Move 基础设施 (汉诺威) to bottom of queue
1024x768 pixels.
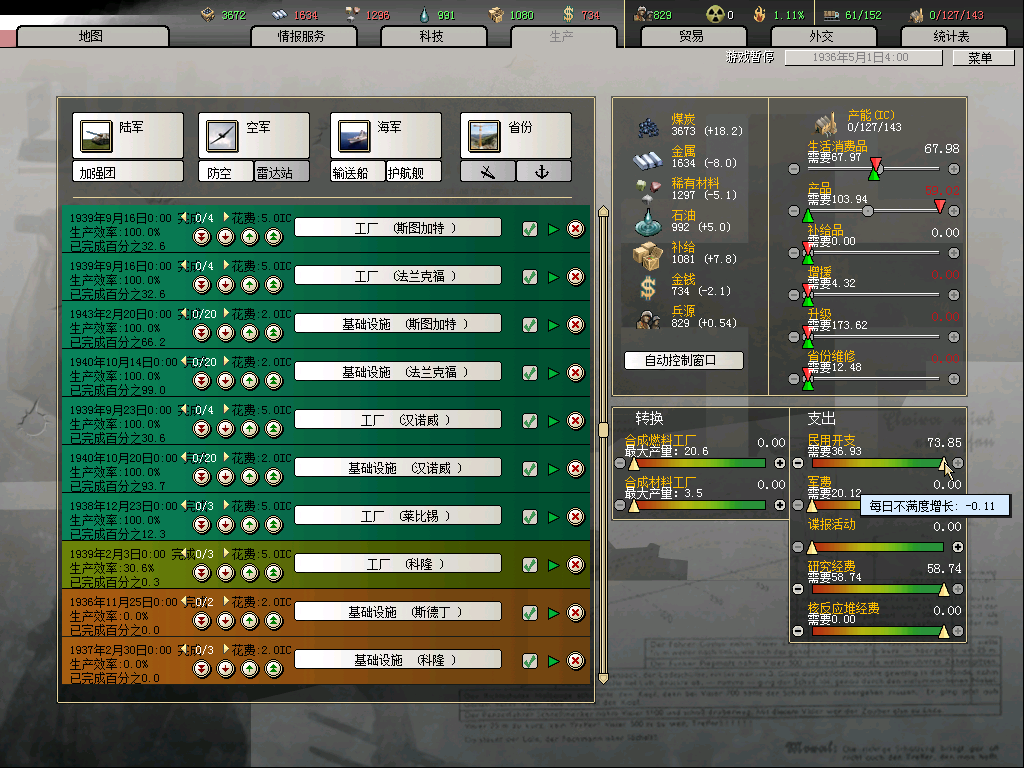coord(202,477)
